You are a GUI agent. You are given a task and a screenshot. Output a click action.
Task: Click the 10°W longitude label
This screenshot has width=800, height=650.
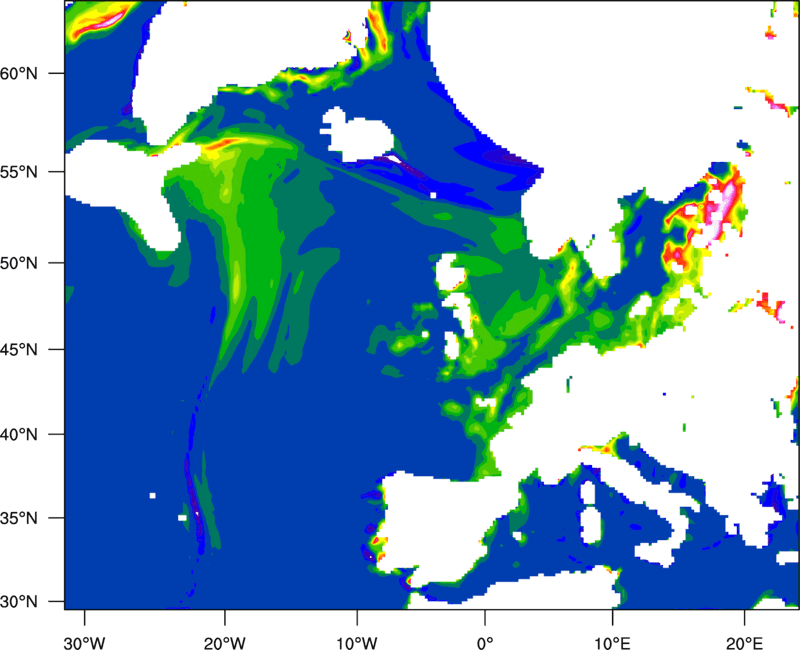pos(356,643)
